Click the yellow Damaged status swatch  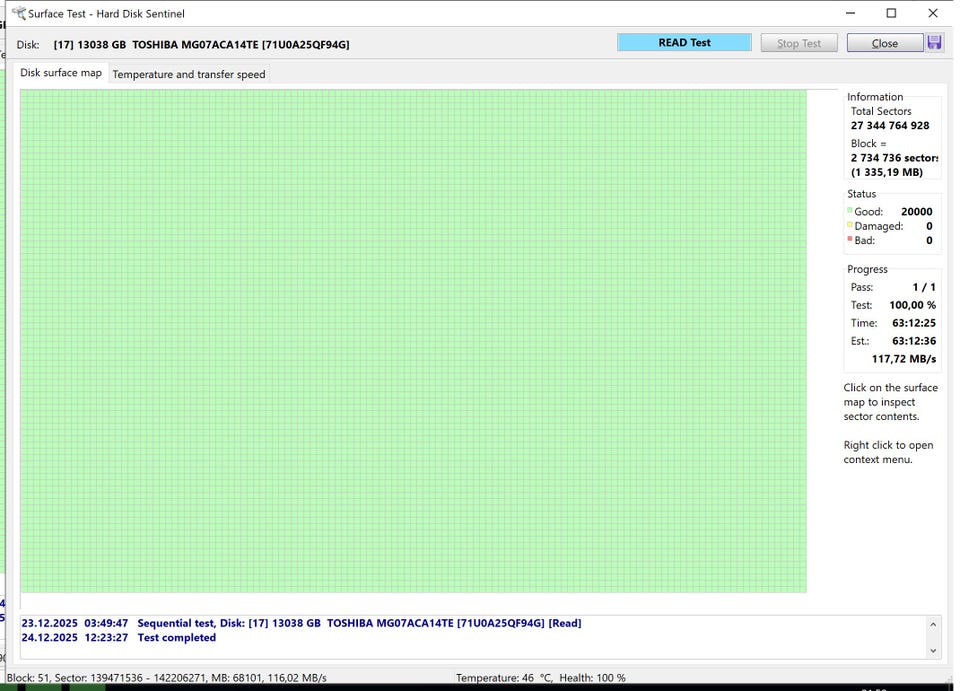pyautogui.click(x=850, y=225)
